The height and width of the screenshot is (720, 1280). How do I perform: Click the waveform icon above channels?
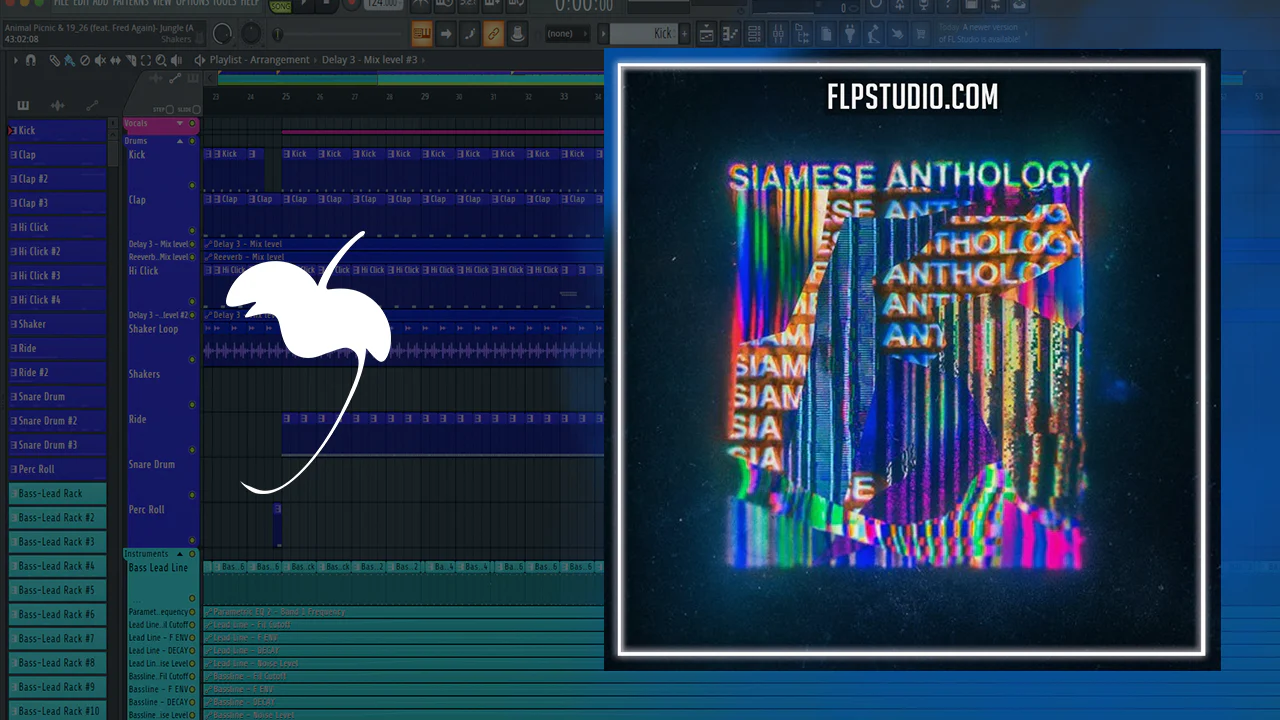click(57, 105)
